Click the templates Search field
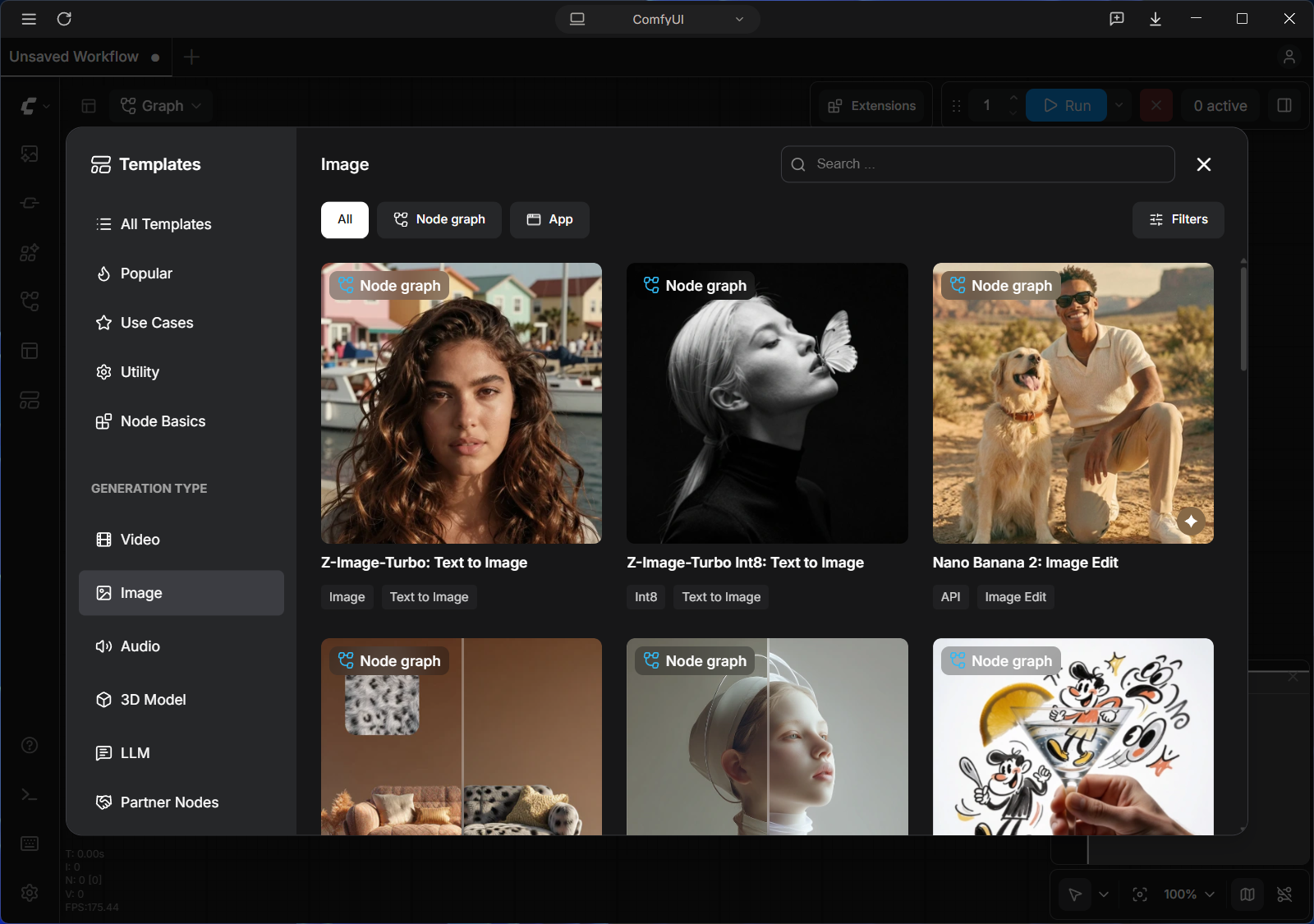This screenshot has height=924, width=1314. pos(977,164)
